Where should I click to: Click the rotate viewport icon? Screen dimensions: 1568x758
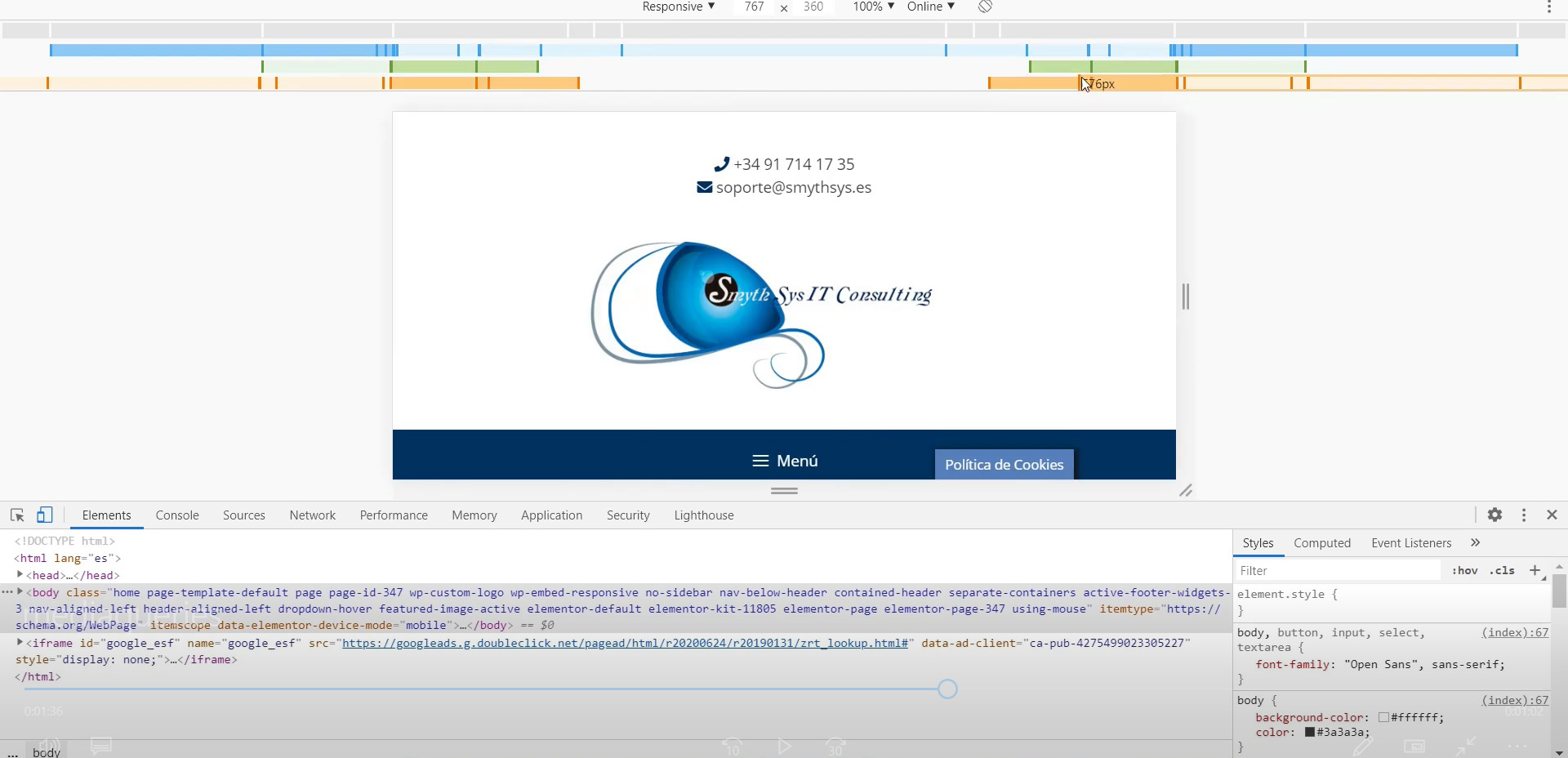tap(986, 7)
